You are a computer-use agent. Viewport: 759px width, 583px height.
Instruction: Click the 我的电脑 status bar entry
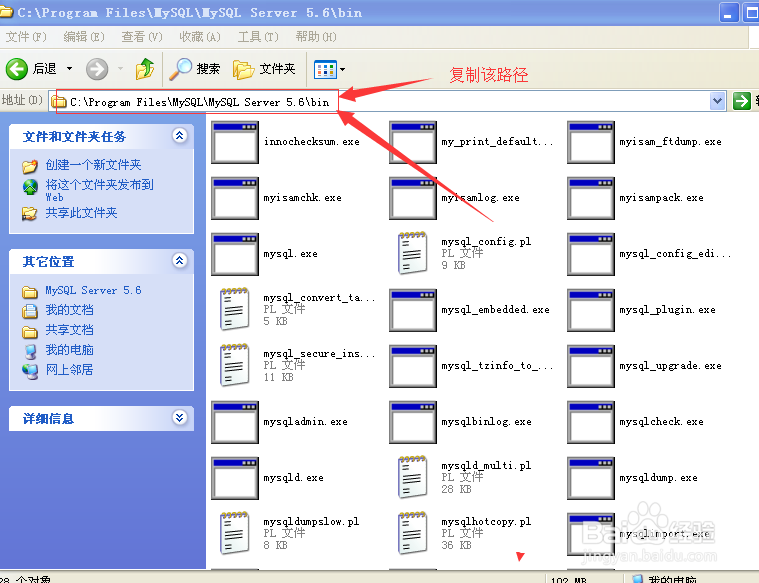665,579
